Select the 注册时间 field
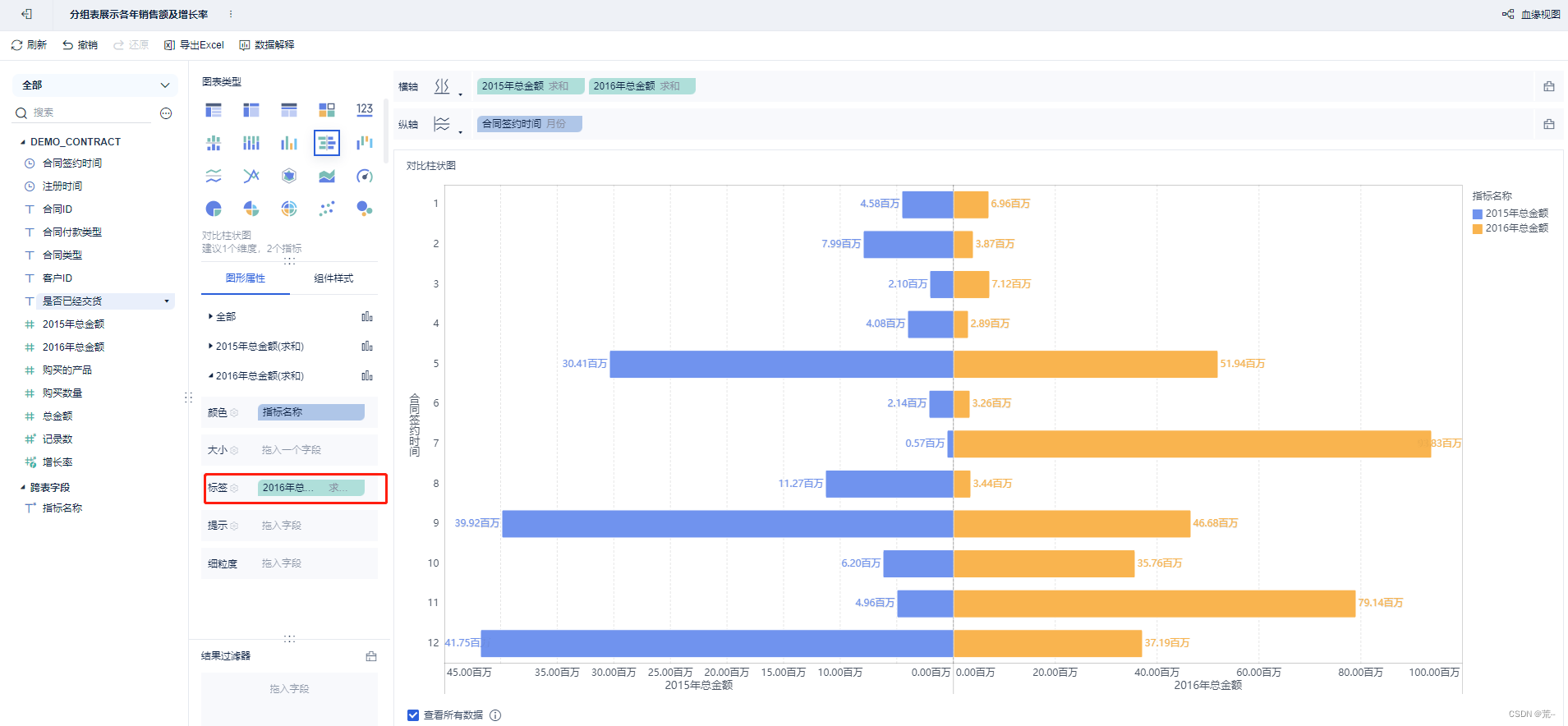The image size is (1568, 726). tap(62, 186)
